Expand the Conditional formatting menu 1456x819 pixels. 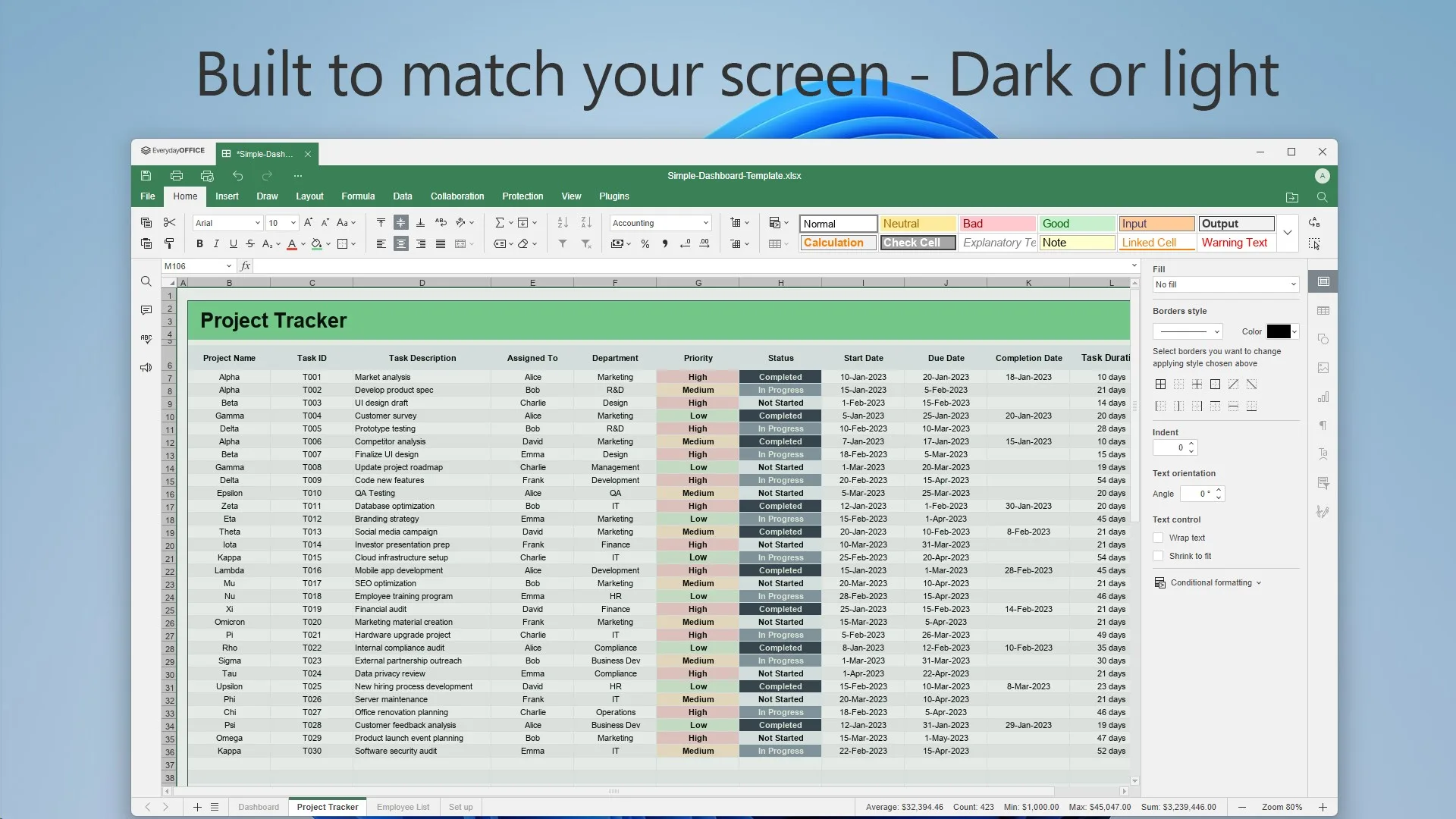pos(1208,582)
